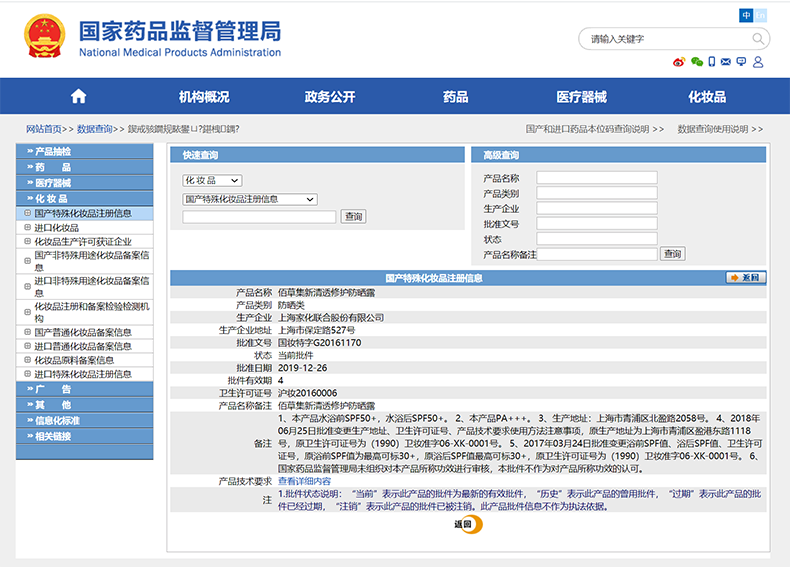Open the 国产特殊化妆品注册信息 dropdown
The height and width of the screenshot is (567, 790).
pyautogui.click(x=249, y=199)
